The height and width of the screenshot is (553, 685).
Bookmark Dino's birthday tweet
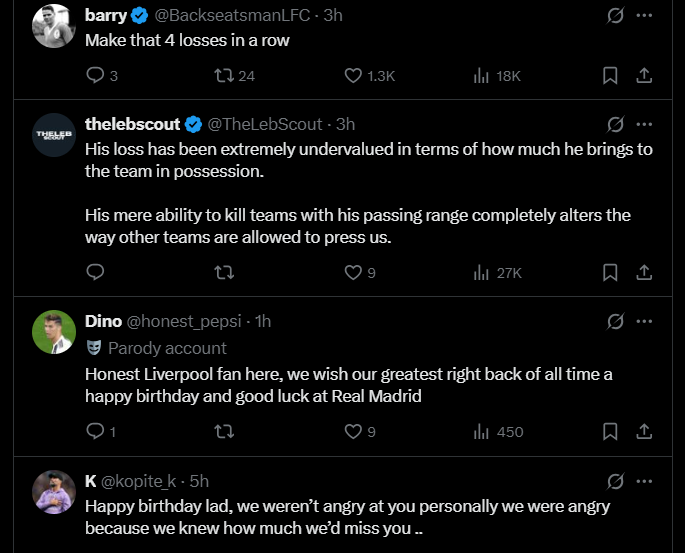tap(610, 432)
